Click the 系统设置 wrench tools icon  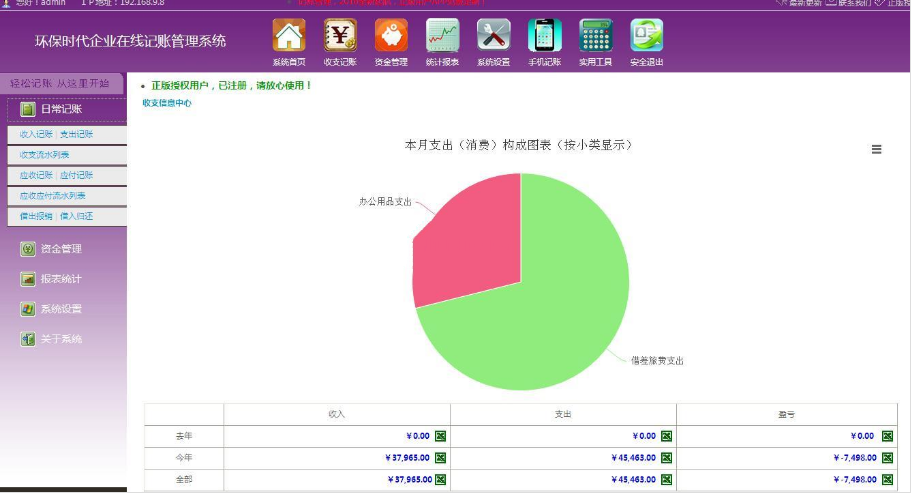click(493, 36)
